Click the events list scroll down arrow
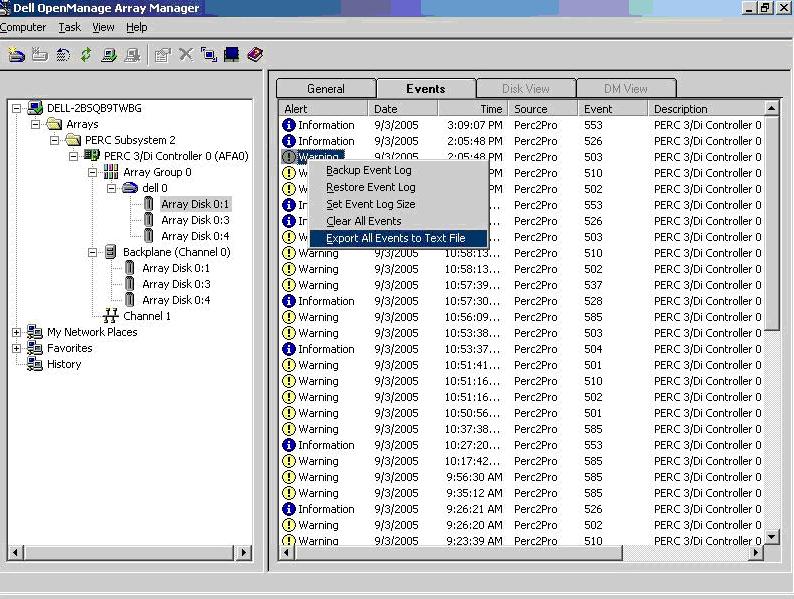This screenshot has height=599, width=794. 772,537
